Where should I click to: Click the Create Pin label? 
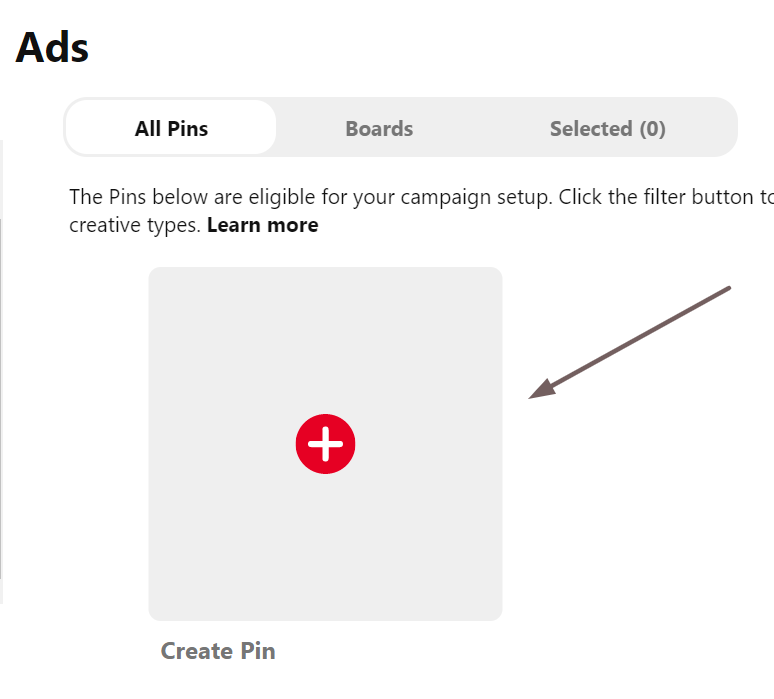pyautogui.click(x=218, y=651)
